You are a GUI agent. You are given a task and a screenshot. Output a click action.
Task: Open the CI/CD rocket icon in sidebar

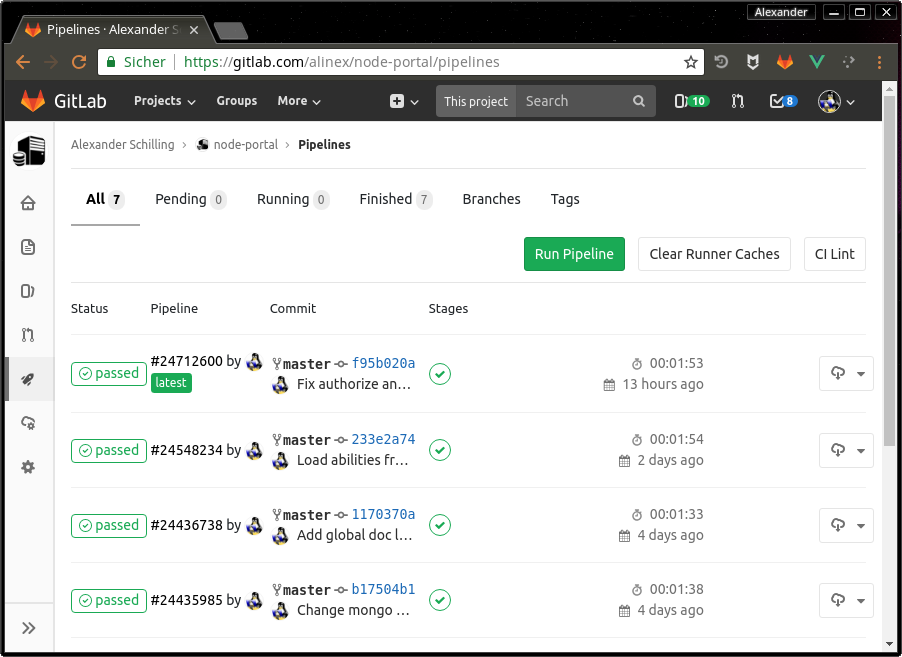27,378
